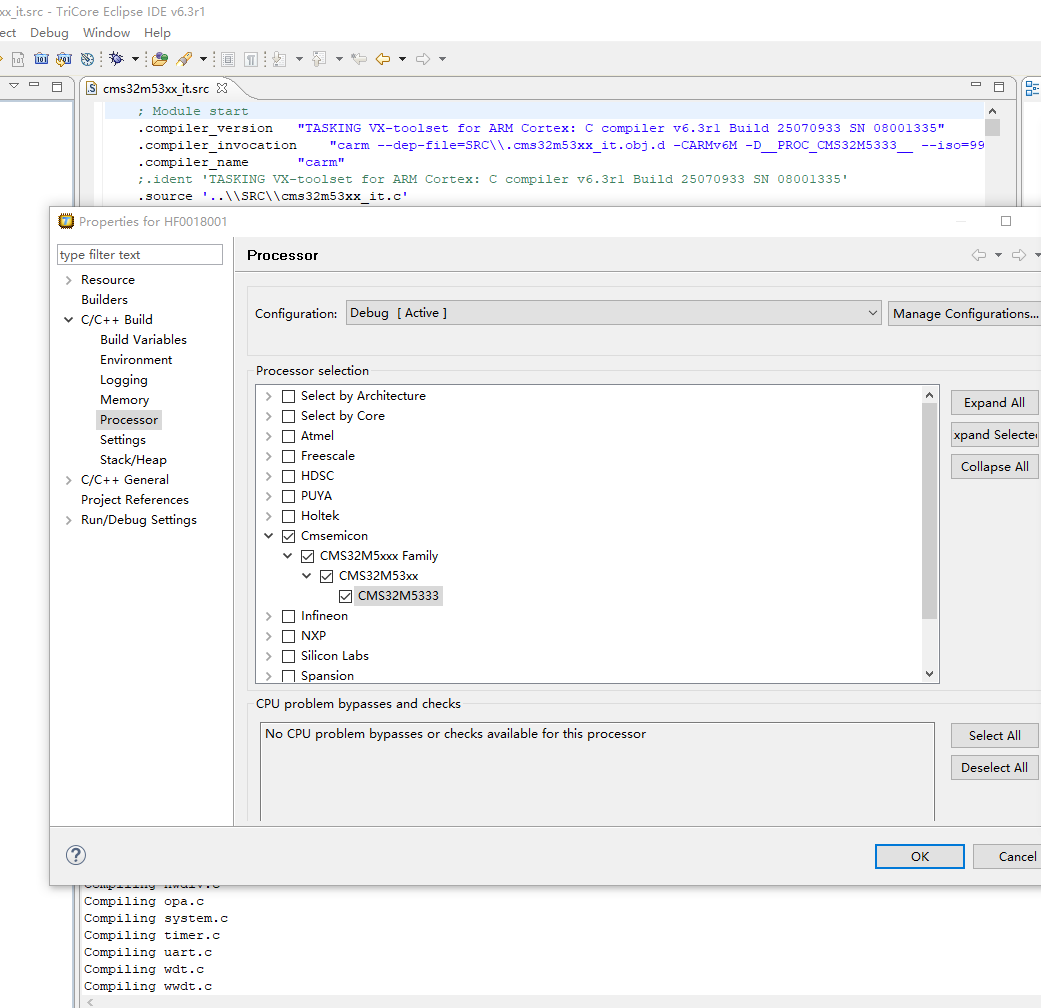
Task: Check the Select by Core checkbox
Action: pos(288,416)
